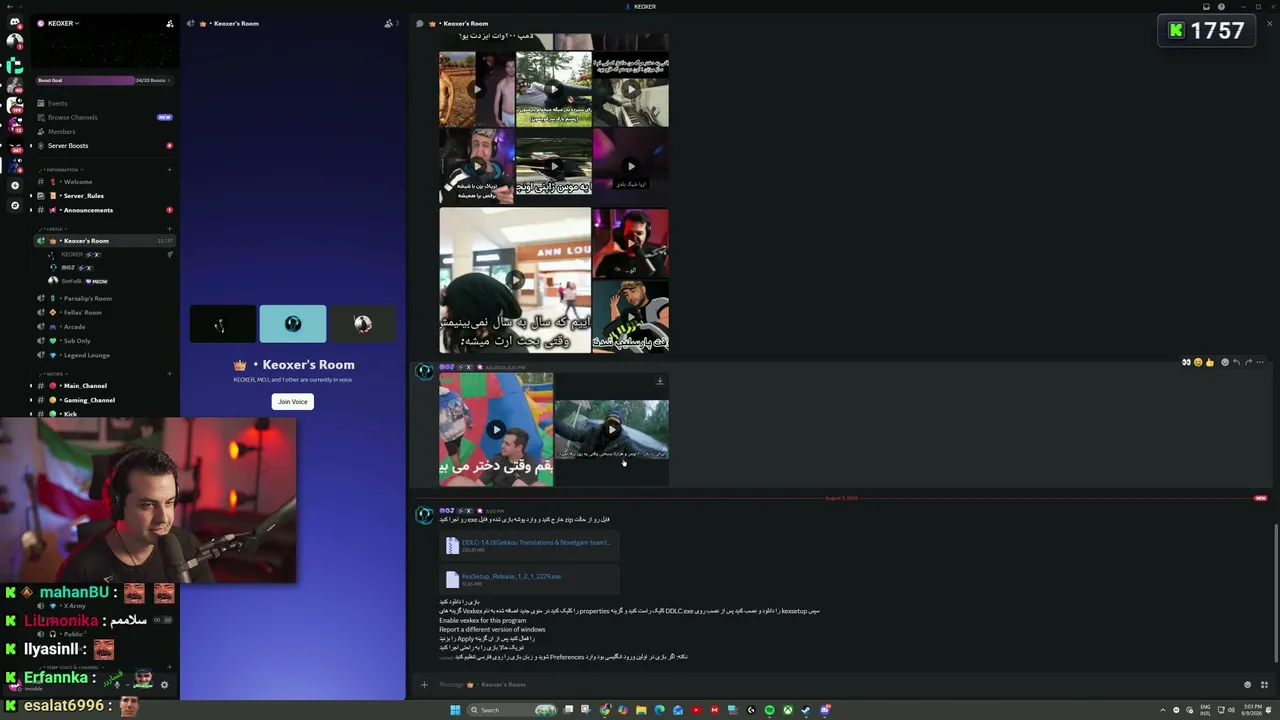The width and height of the screenshot is (1280, 720).
Task: Open the Windows Start menu
Action: [x=455, y=710]
